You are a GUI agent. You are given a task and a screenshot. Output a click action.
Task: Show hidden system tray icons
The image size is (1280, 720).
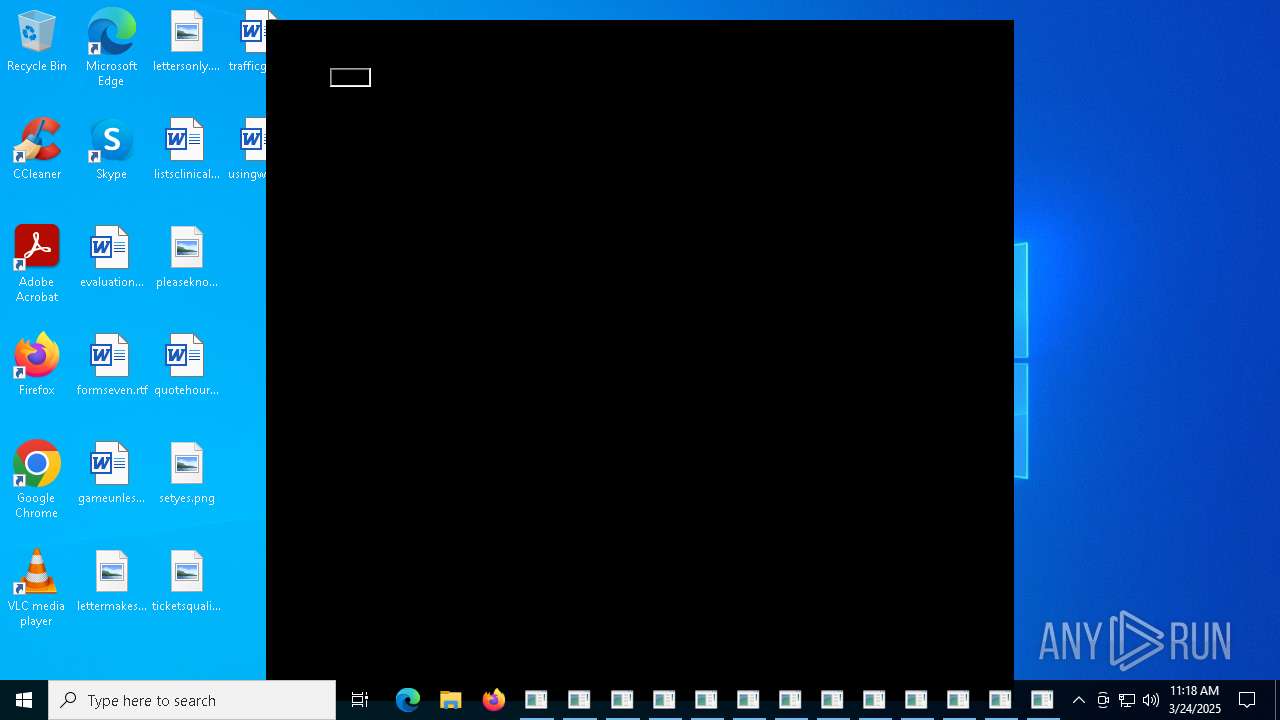tap(1079, 700)
